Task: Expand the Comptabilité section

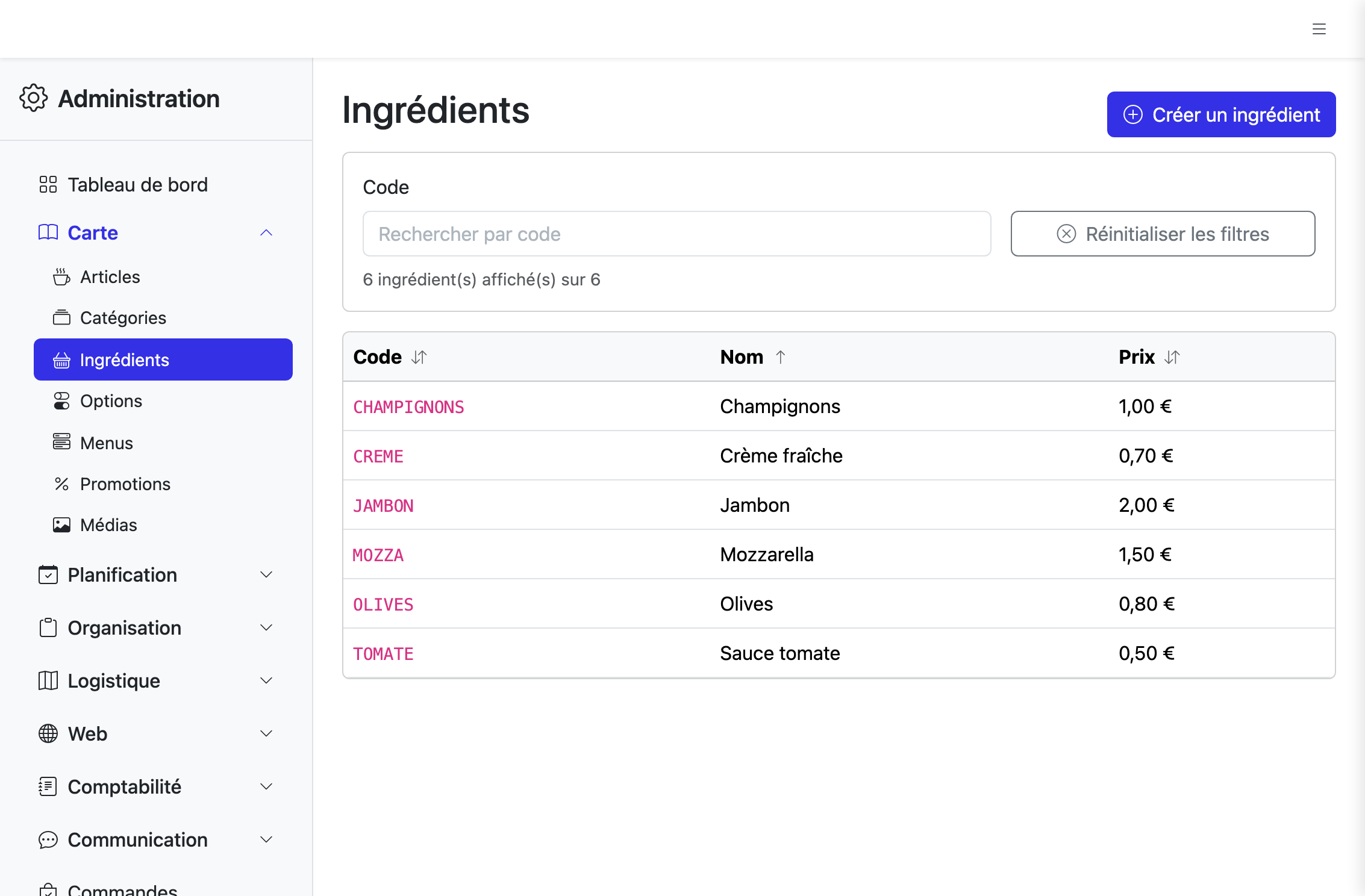Action: (x=156, y=787)
